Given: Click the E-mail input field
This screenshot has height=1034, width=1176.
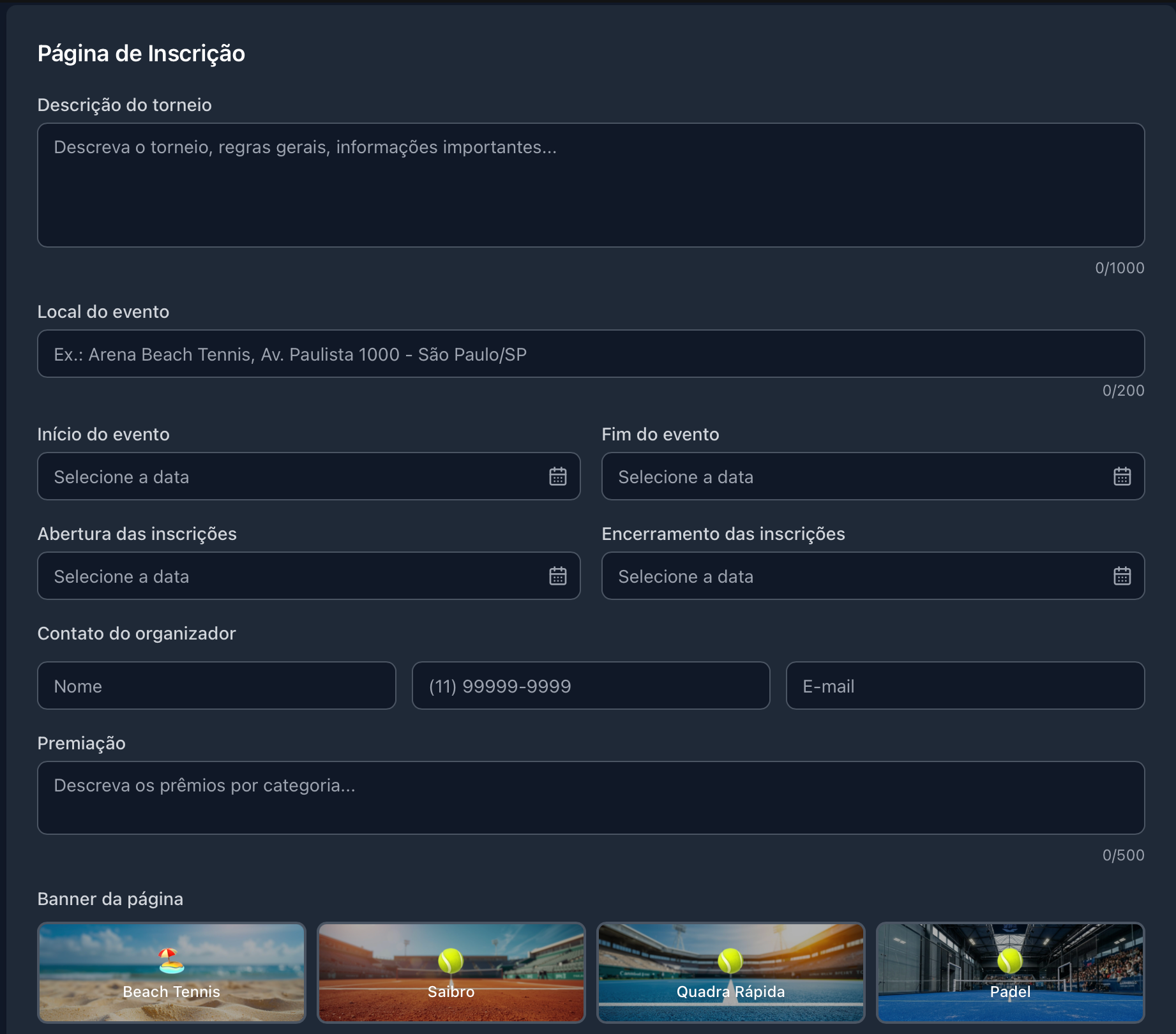Looking at the screenshot, I should tap(964, 686).
